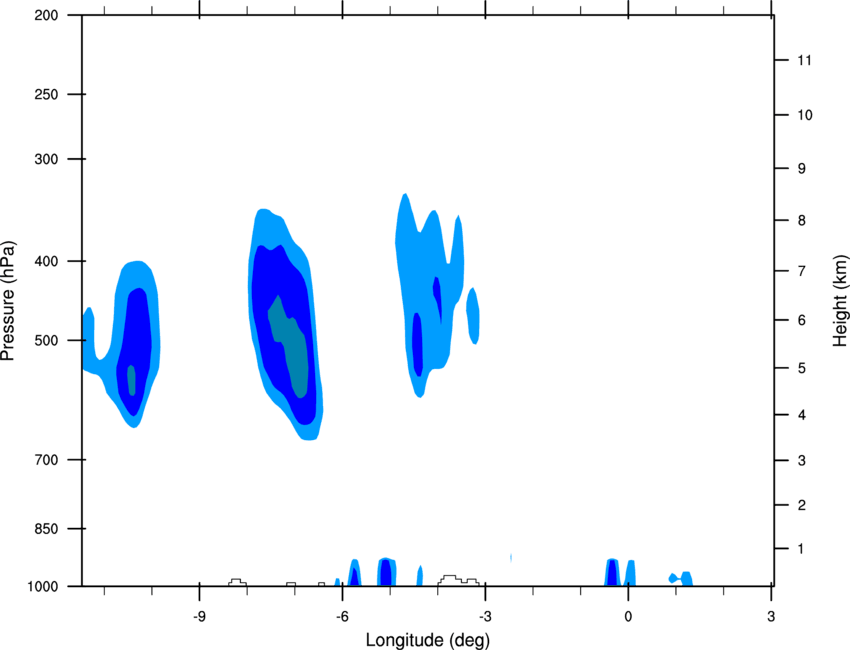Click the "Longitude (deg)" axis title
This screenshot has height=650, width=850.
[x=428, y=640]
